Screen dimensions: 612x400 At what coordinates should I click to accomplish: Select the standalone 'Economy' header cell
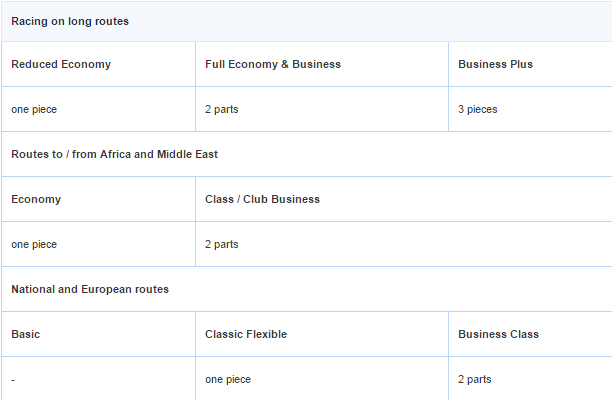[36, 199]
